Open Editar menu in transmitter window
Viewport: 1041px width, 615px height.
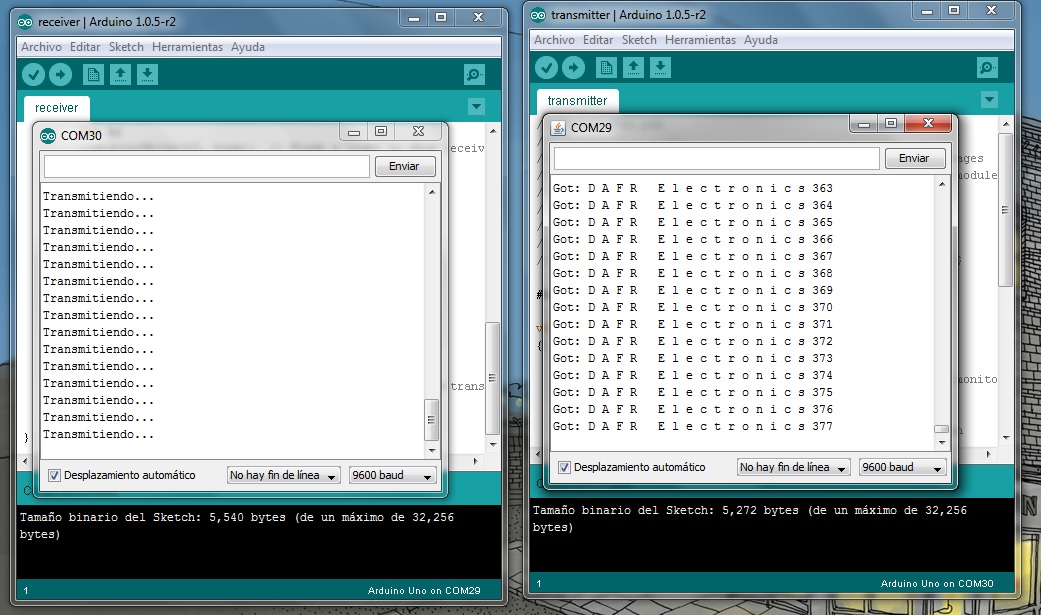point(598,40)
